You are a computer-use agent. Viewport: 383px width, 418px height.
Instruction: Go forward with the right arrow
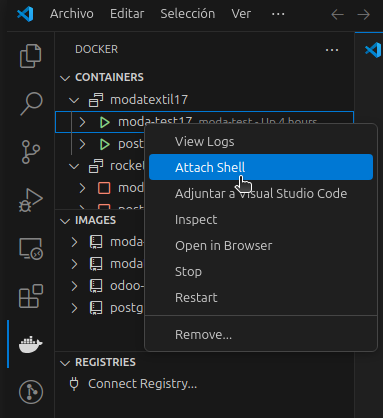(363, 14)
